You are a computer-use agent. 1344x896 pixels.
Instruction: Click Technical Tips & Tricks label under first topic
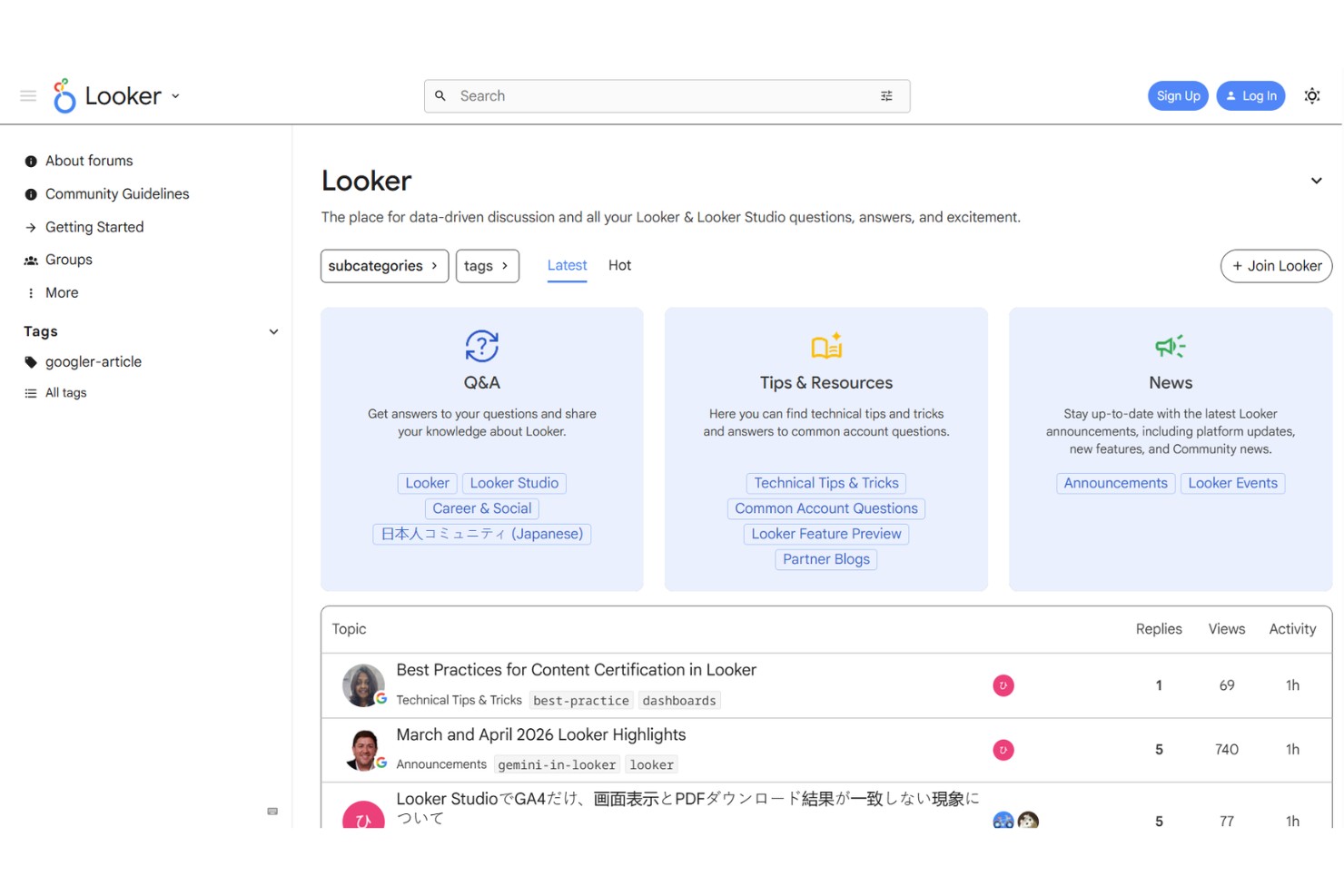(x=459, y=700)
